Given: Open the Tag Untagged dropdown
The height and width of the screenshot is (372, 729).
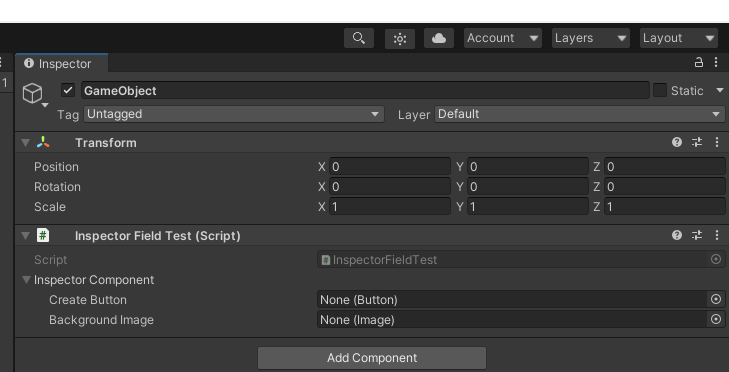Looking at the screenshot, I should tap(234, 114).
